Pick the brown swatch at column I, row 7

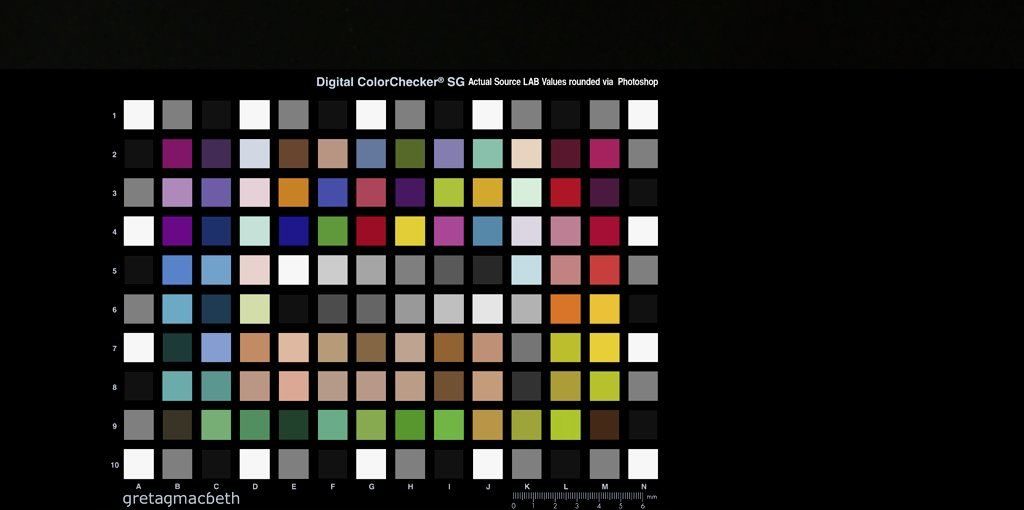[x=449, y=347]
